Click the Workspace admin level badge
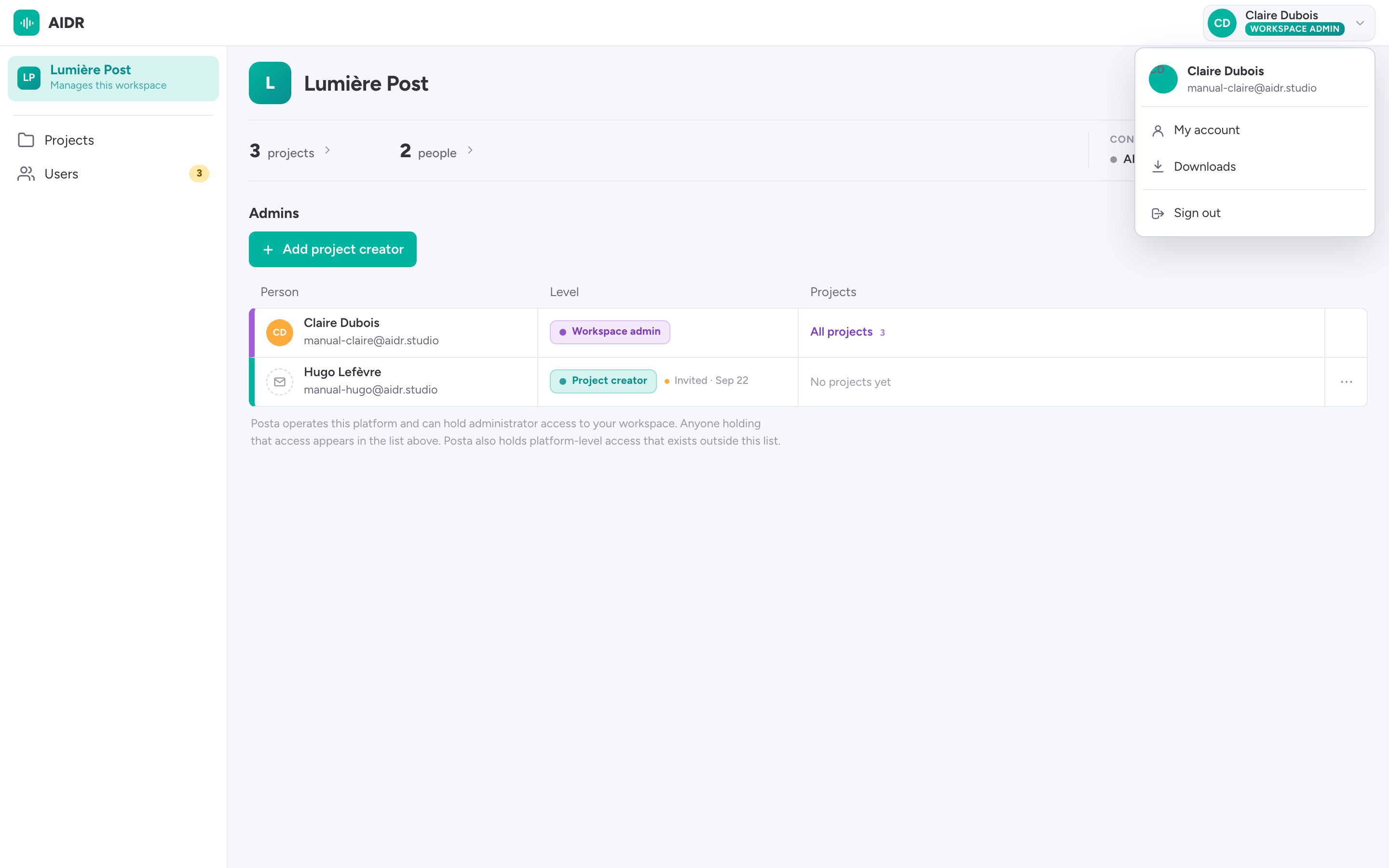This screenshot has width=1389, height=868. [x=610, y=332]
